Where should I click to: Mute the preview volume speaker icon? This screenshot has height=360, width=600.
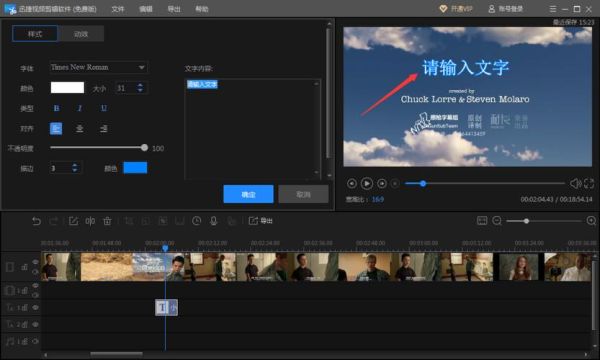tap(575, 184)
